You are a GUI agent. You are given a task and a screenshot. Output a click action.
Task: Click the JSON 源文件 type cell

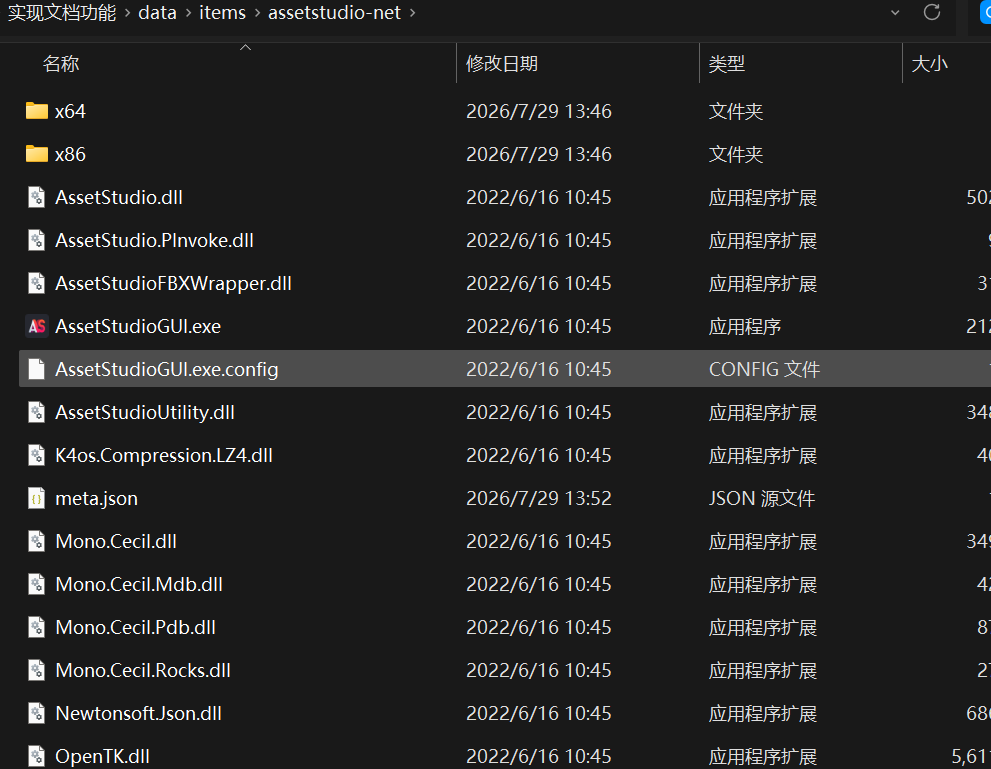[762, 498]
